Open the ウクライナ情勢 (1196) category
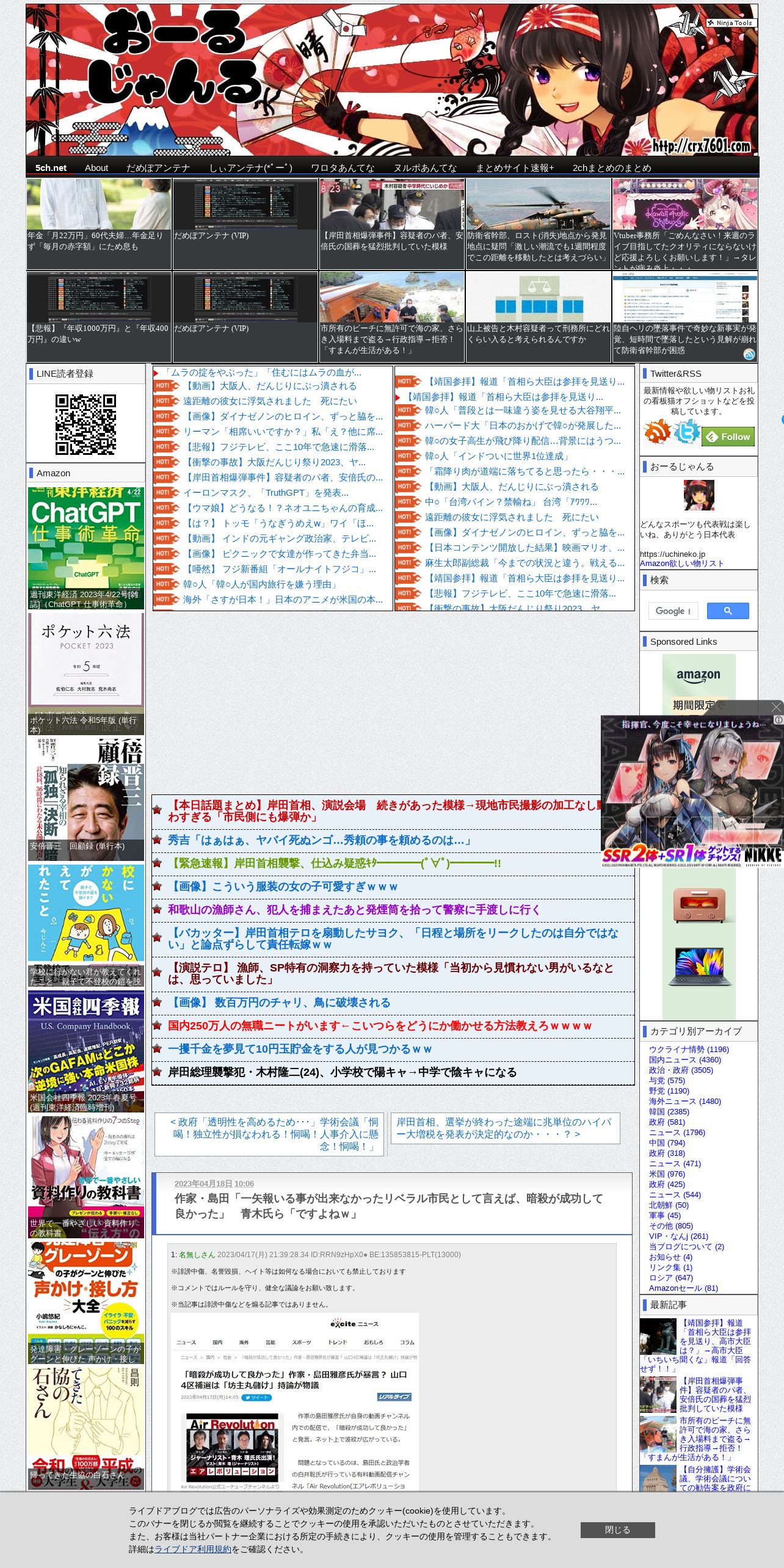This screenshot has height=1568, width=784. (689, 1049)
